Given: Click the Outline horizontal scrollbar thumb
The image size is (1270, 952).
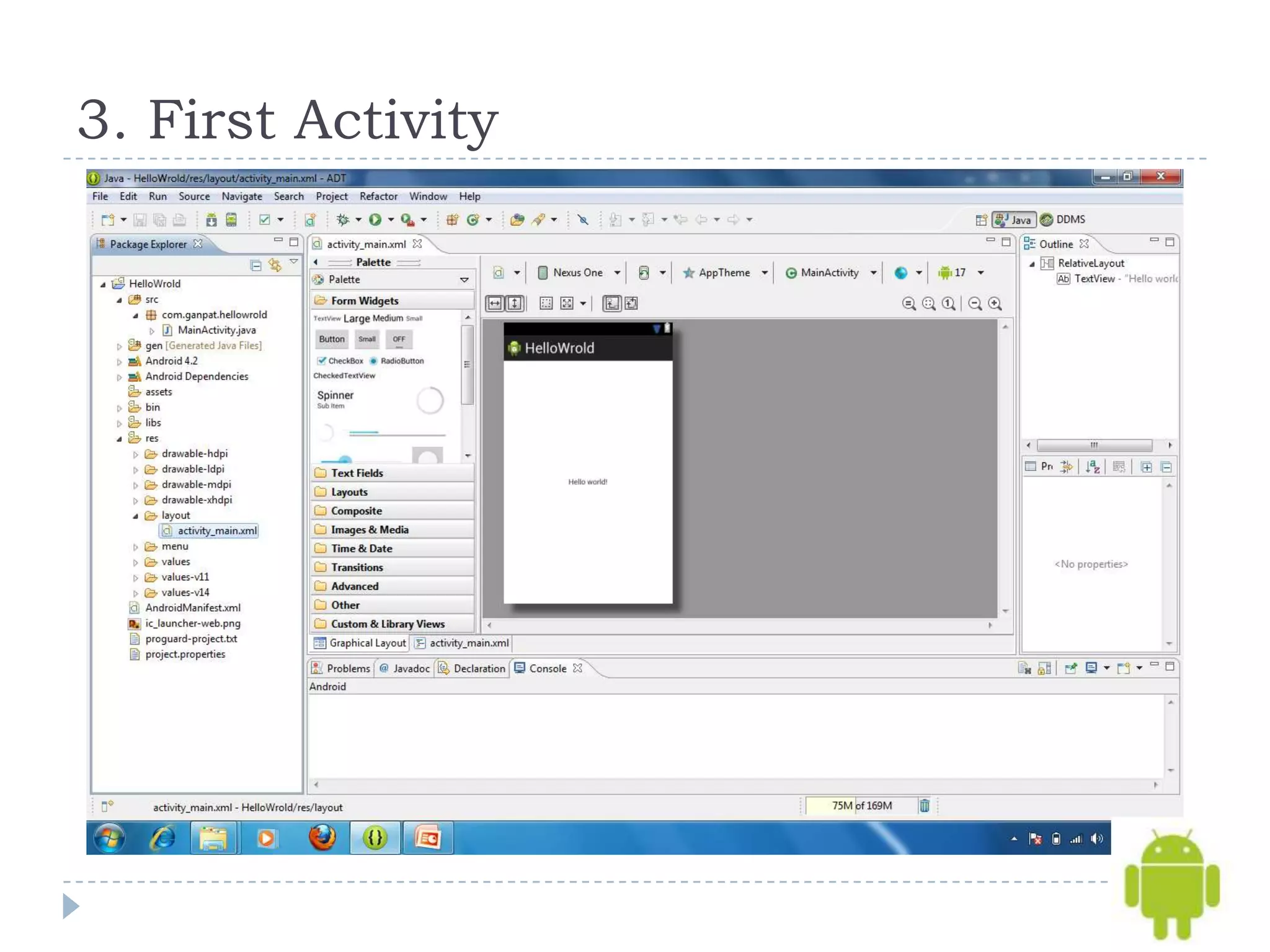Looking at the screenshot, I should pyautogui.click(x=1095, y=445).
